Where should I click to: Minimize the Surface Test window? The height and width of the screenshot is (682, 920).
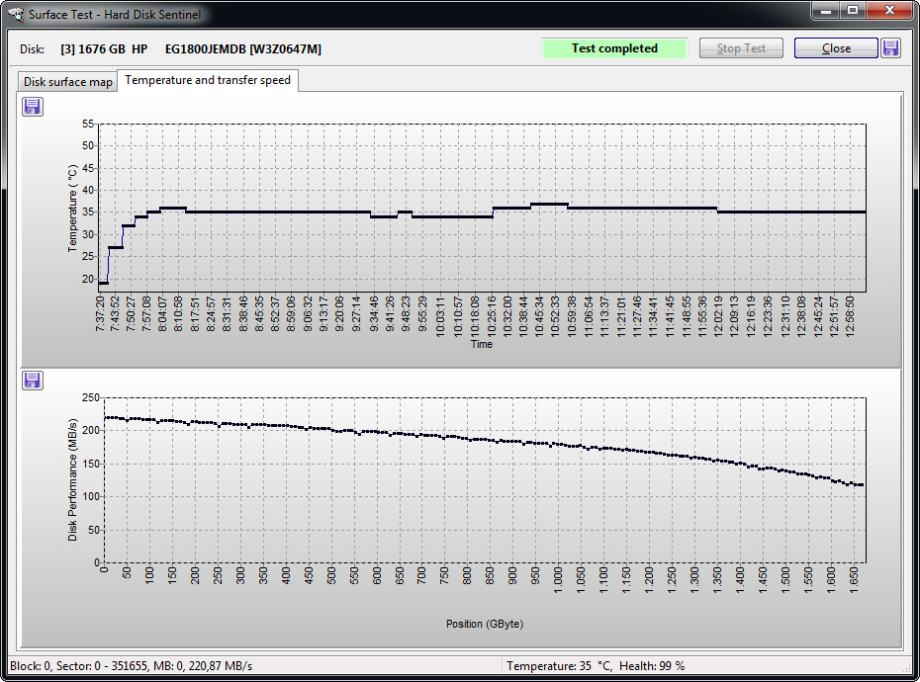pyautogui.click(x=826, y=11)
